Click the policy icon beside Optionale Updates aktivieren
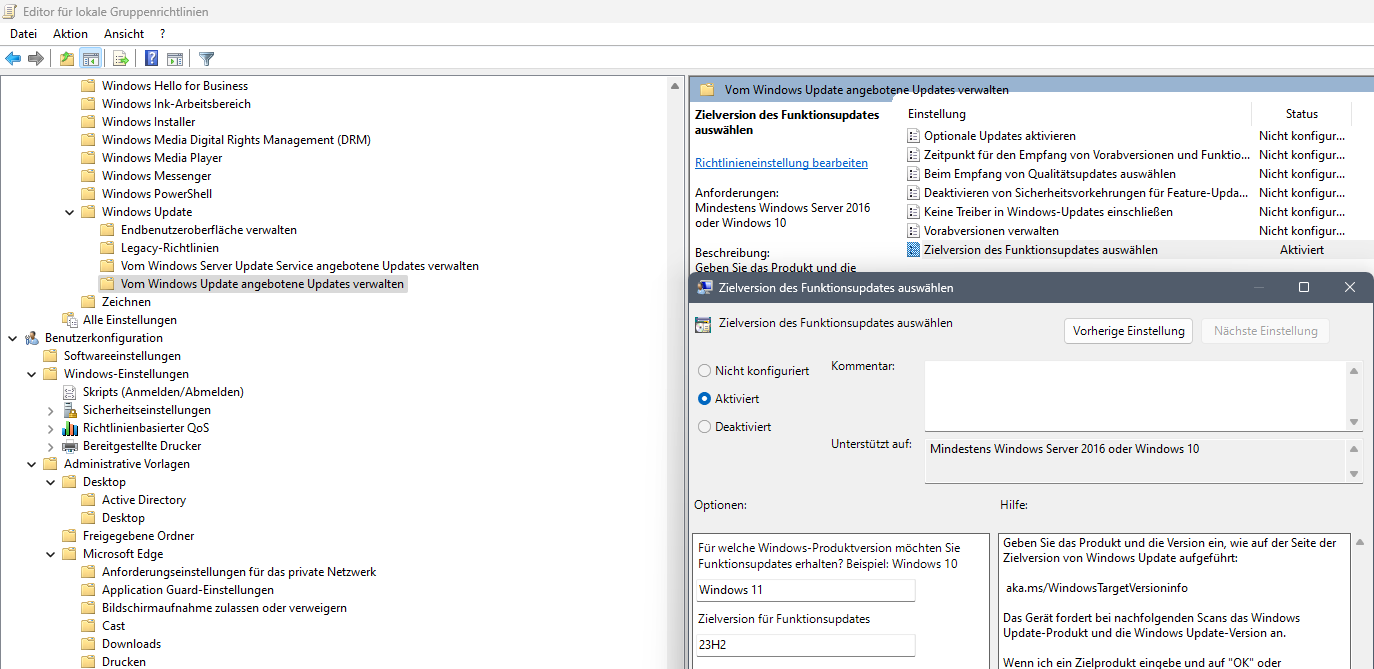 point(913,136)
